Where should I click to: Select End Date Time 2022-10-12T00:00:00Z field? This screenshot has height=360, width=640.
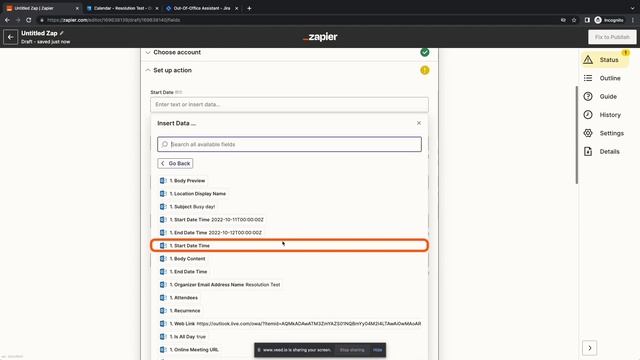[211, 233]
